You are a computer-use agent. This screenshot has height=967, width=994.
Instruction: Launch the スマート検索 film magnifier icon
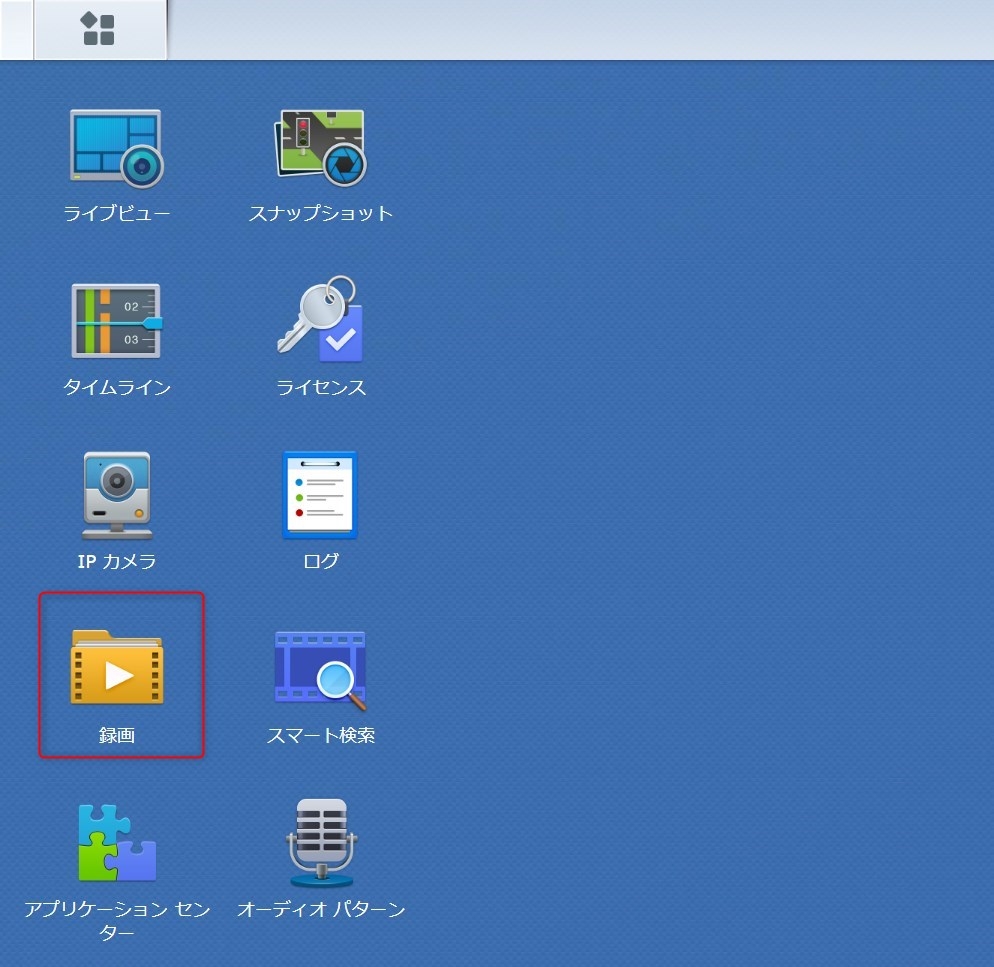tap(320, 668)
